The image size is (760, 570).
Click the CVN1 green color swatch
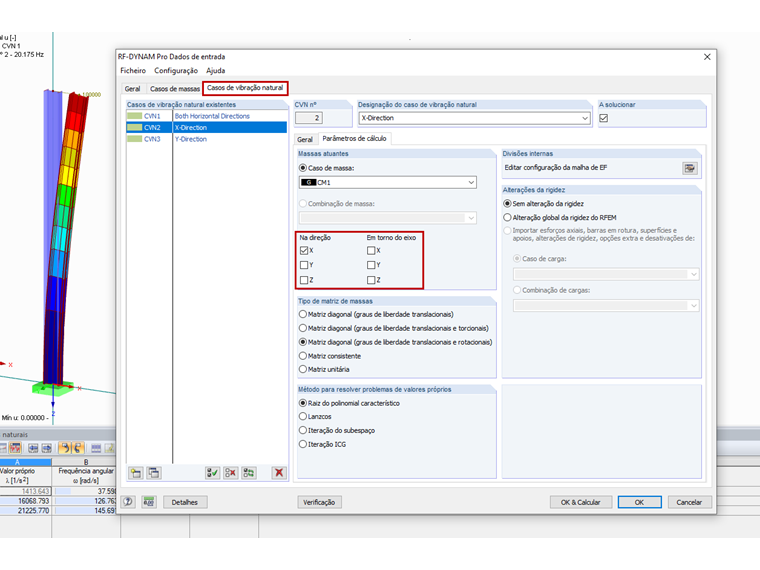pyautogui.click(x=134, y=116)
